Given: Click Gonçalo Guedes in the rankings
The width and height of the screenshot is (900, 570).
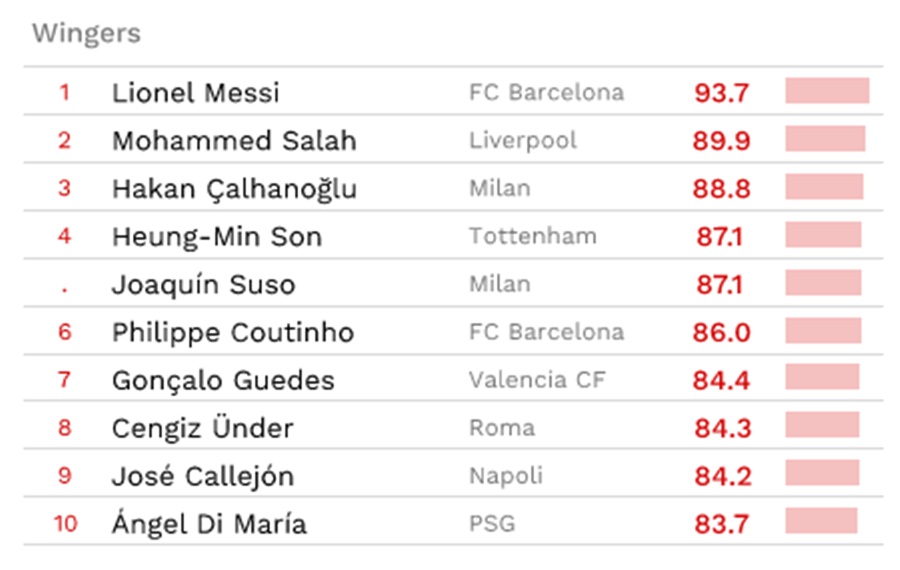Looking at the screenshot, I should 223,381.
